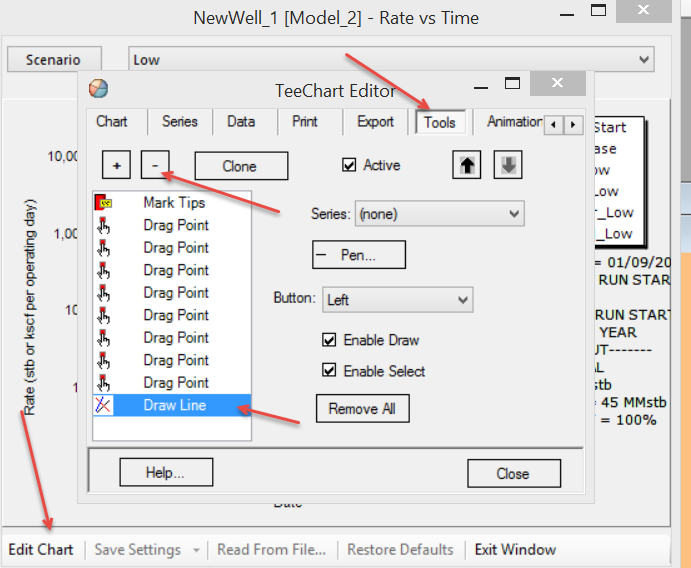
Task: Click the Help button
Action: [166, 472]
